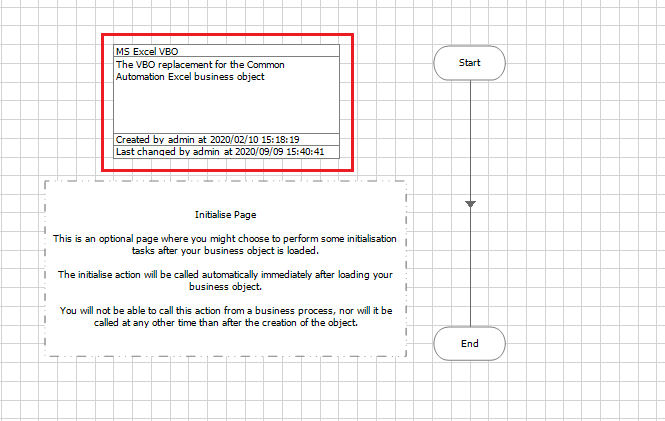This screenshot has height=421, width=665.
Task: Click the 'Last changed by admin' row
Action: pos(226,152)
